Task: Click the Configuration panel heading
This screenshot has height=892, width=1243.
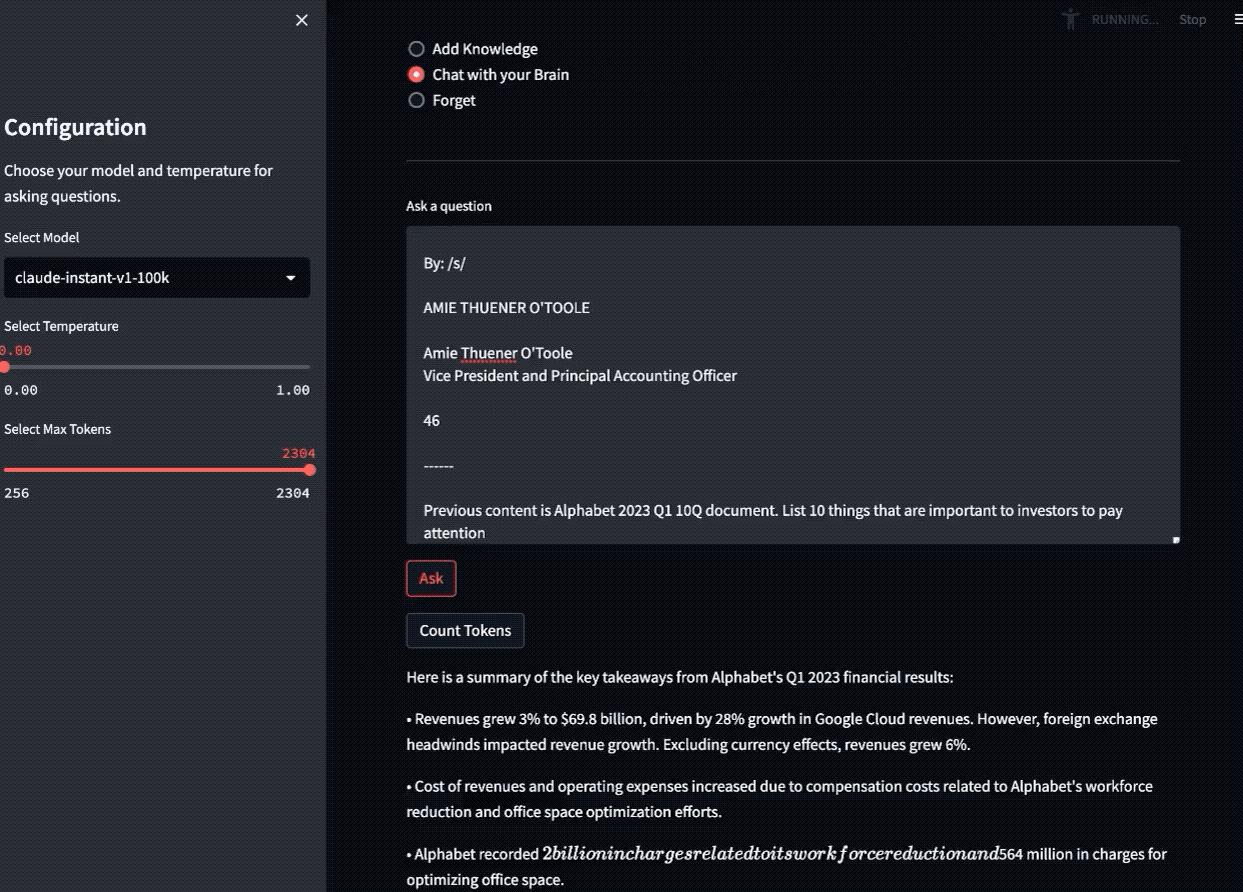Action: (74, 127)
